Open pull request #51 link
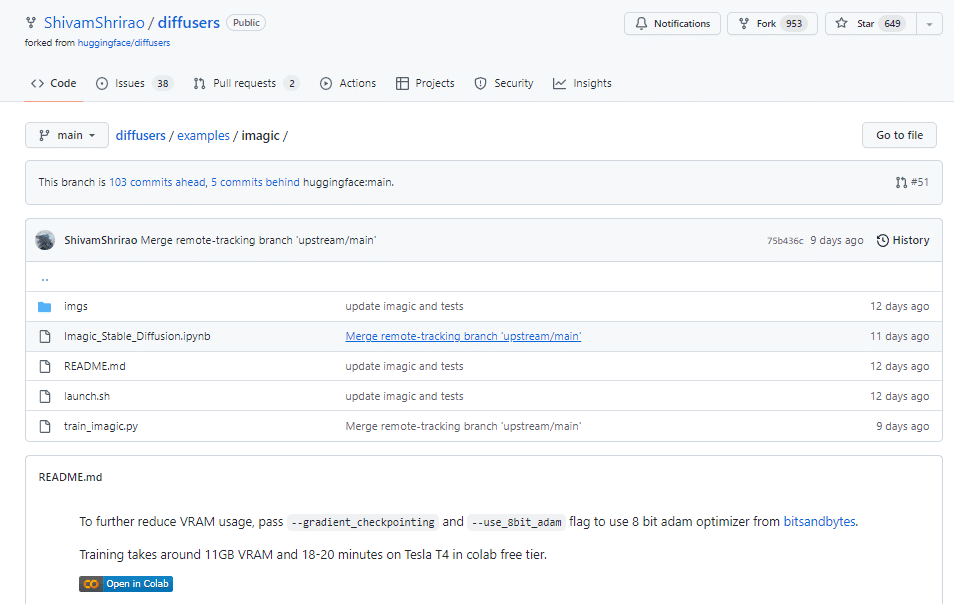 click(x=912, y=182)
